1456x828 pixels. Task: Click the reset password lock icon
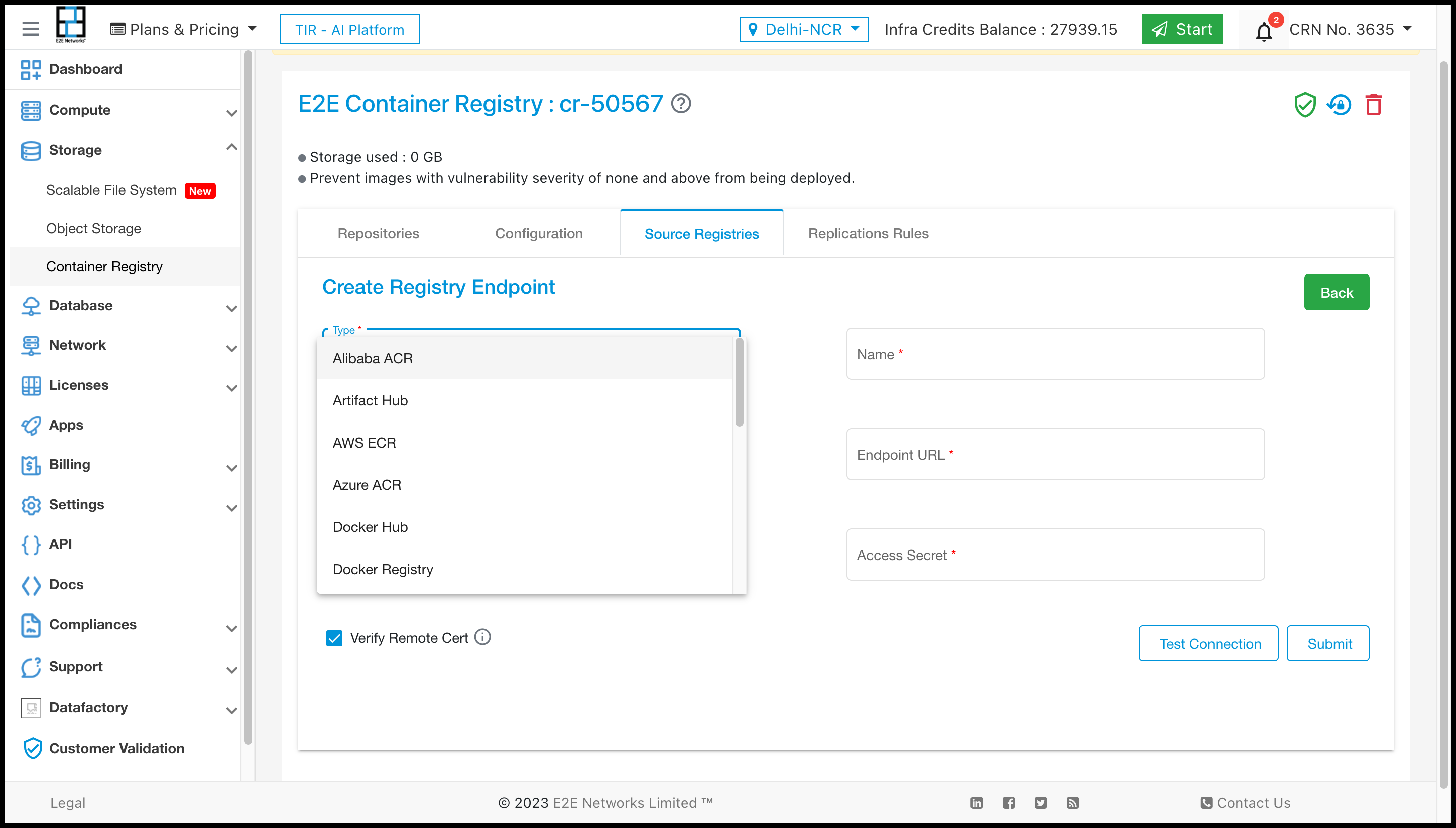(1340, 105)
